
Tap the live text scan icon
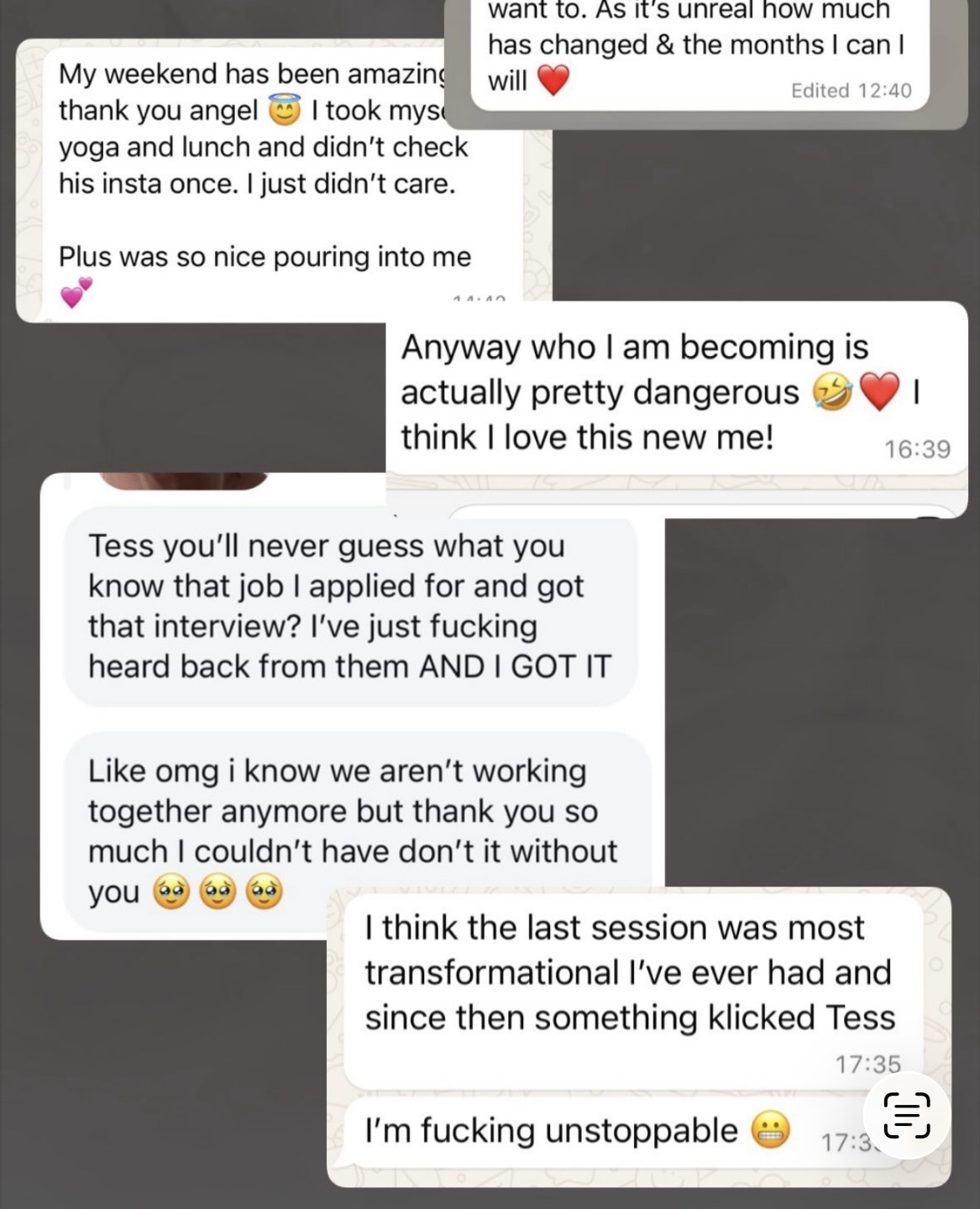tap(907, 1116)
